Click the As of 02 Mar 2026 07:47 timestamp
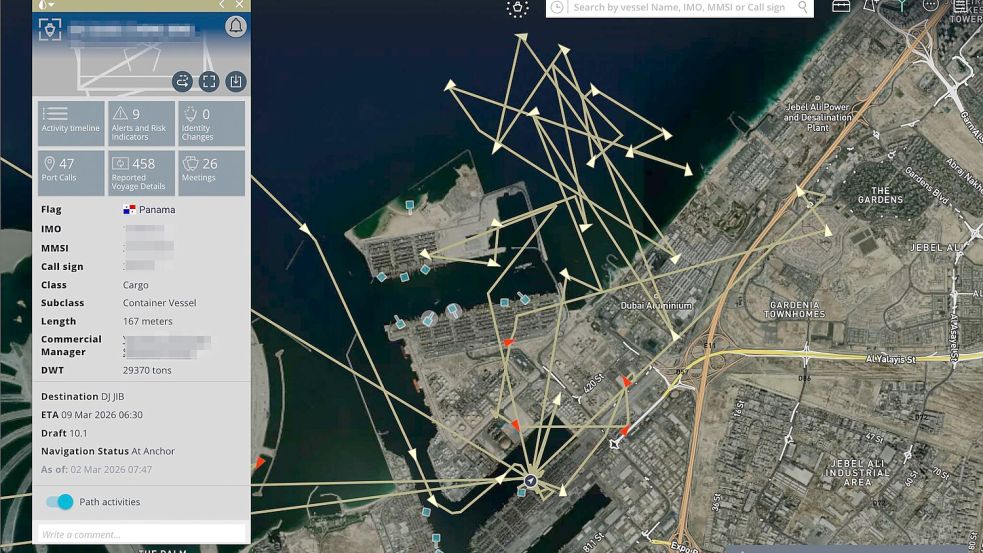This screenshot has height=553, width=983. click(x=97, y=469)
